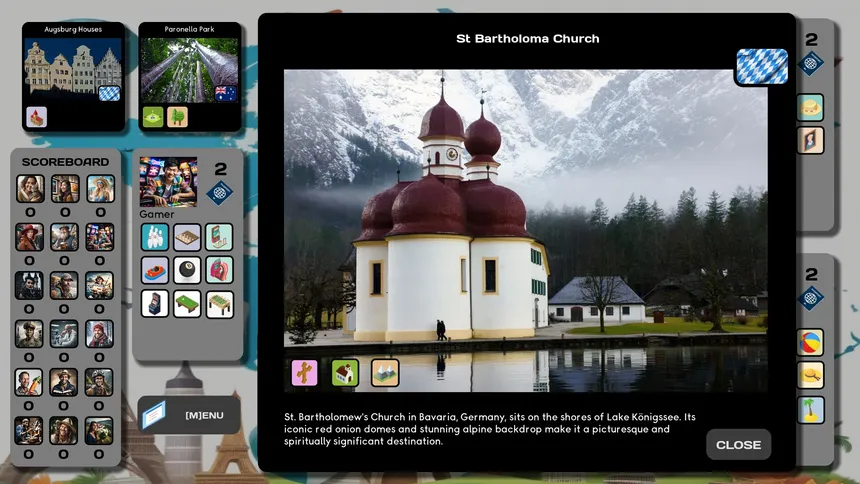Click the green church building icon
This screenshot has width=860, height=484.
click(345, 373)
